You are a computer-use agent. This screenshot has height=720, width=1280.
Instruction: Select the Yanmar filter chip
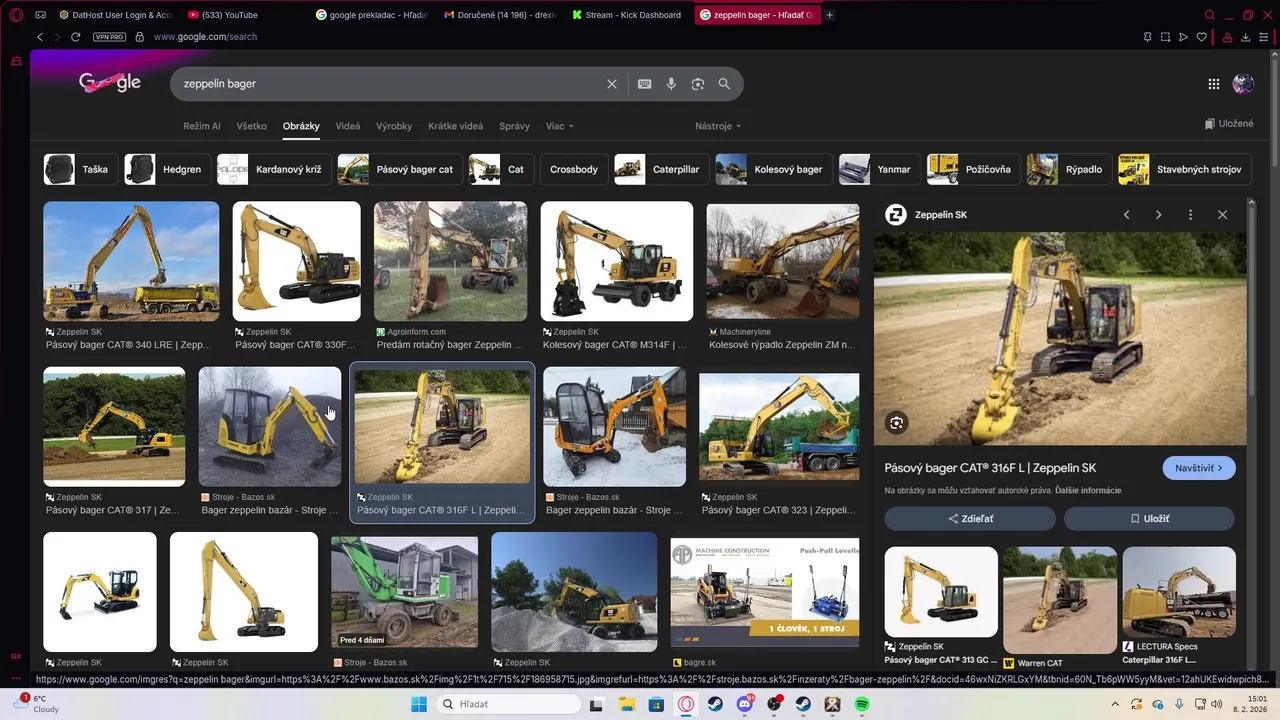pos(878,169)
